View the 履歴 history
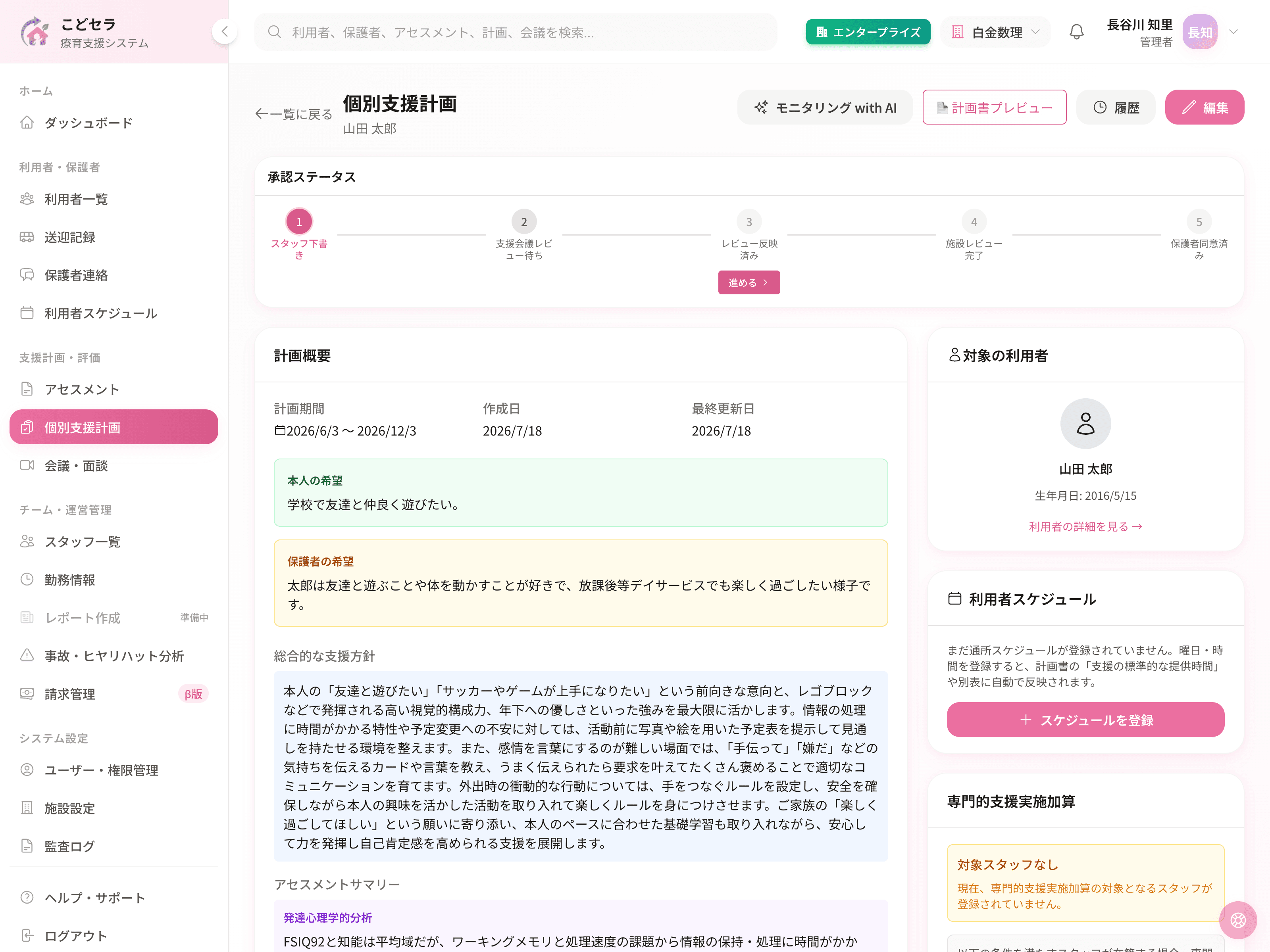The width and height of the screenshot is (1270, 952). pos(1116,107)
